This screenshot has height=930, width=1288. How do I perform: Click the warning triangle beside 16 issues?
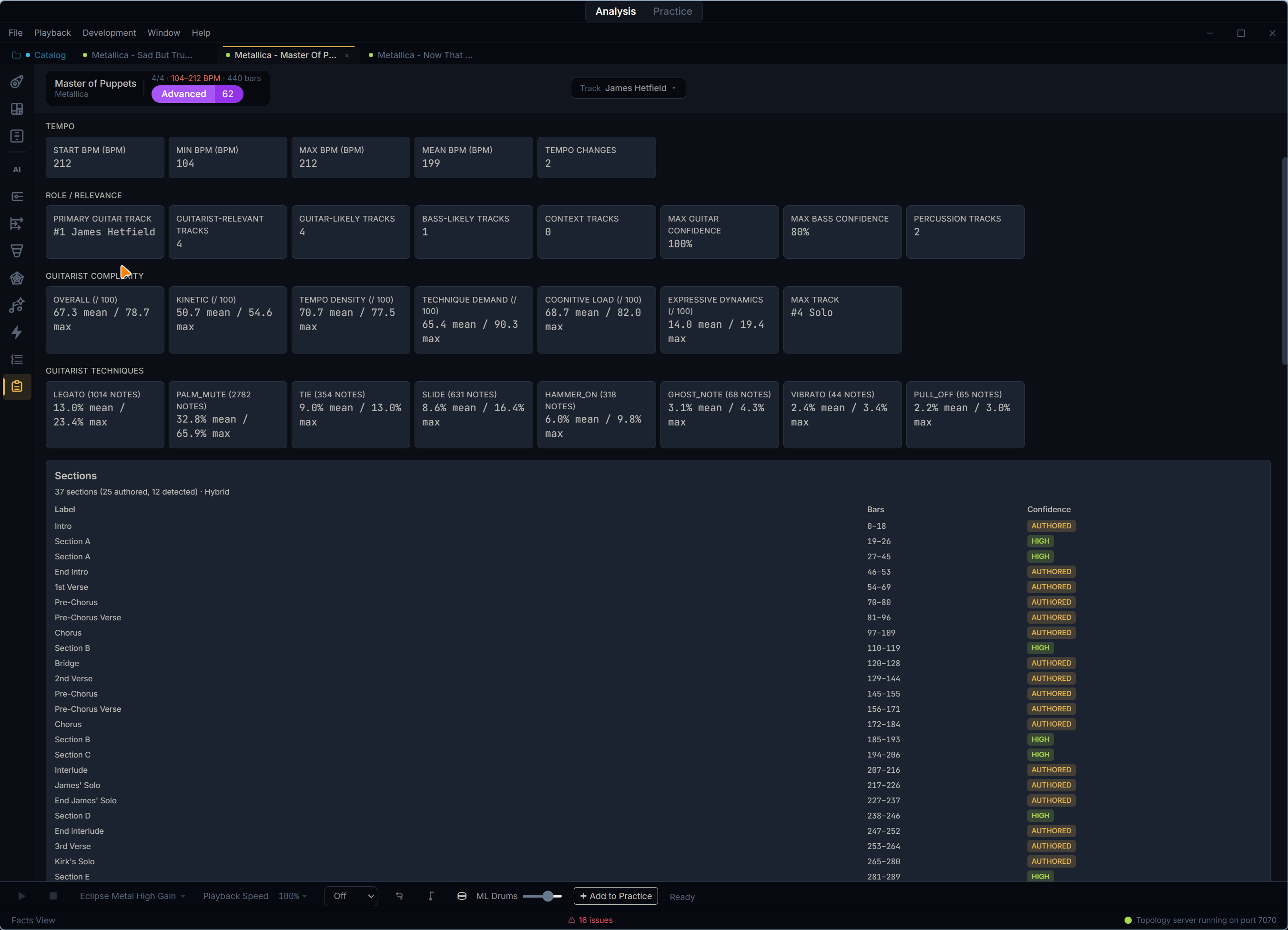(572, 920)
